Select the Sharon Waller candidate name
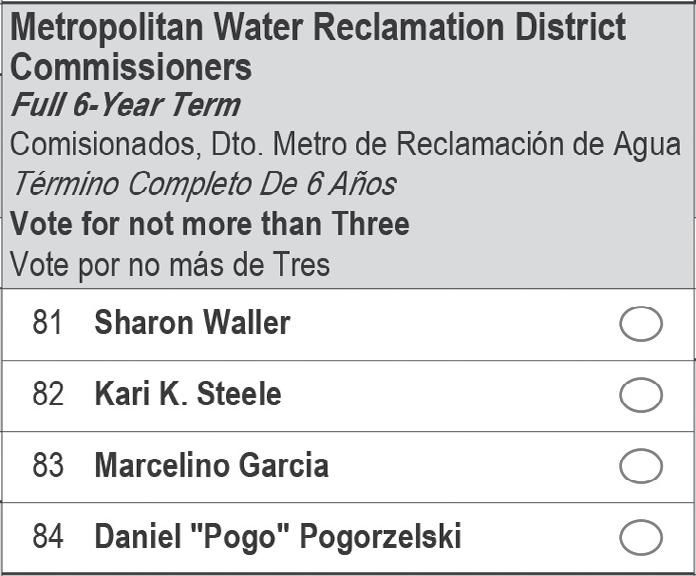The height and width of the screenshot is (576, 696). pyautogui.click(x=192, y=322)
